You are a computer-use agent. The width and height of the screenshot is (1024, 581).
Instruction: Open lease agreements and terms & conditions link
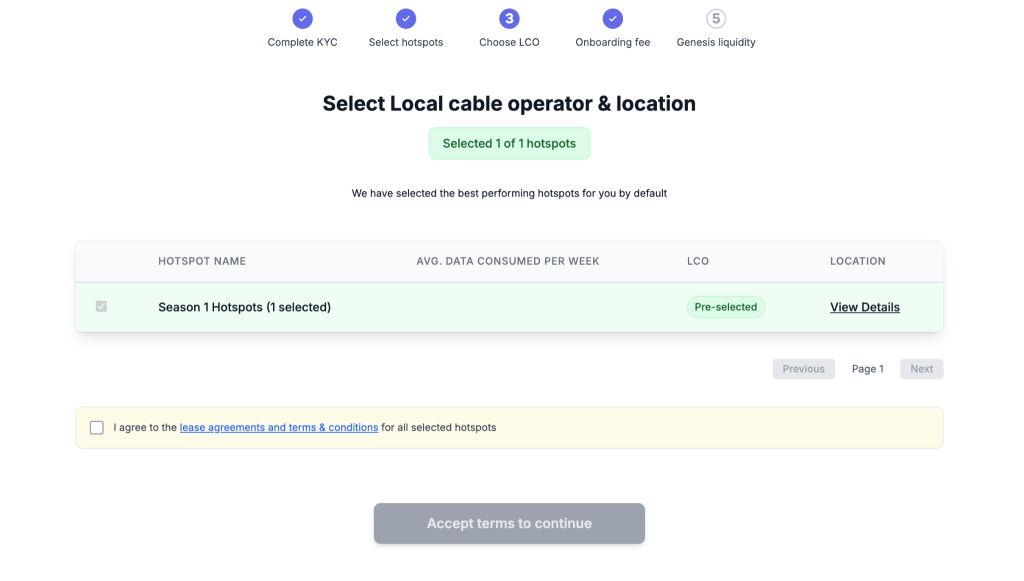pos(279,428)
